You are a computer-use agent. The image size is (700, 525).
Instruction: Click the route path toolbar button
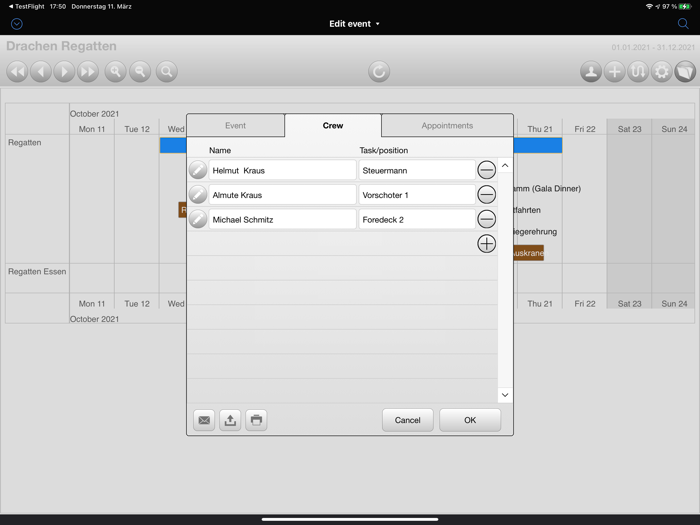coord(638,71)
